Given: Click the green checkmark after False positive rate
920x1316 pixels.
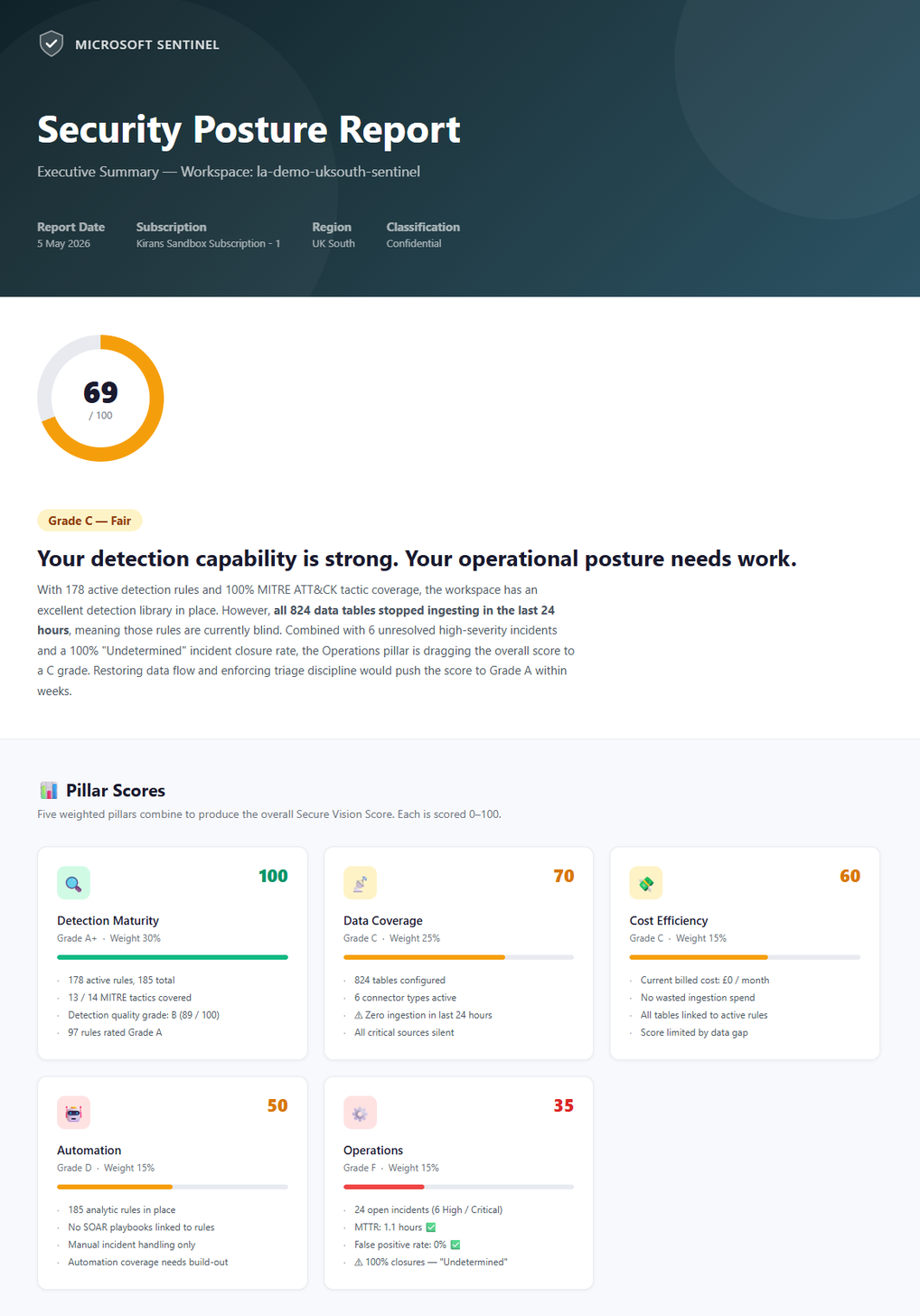Looking at the screenshot, I should (x=455, y=1245).
